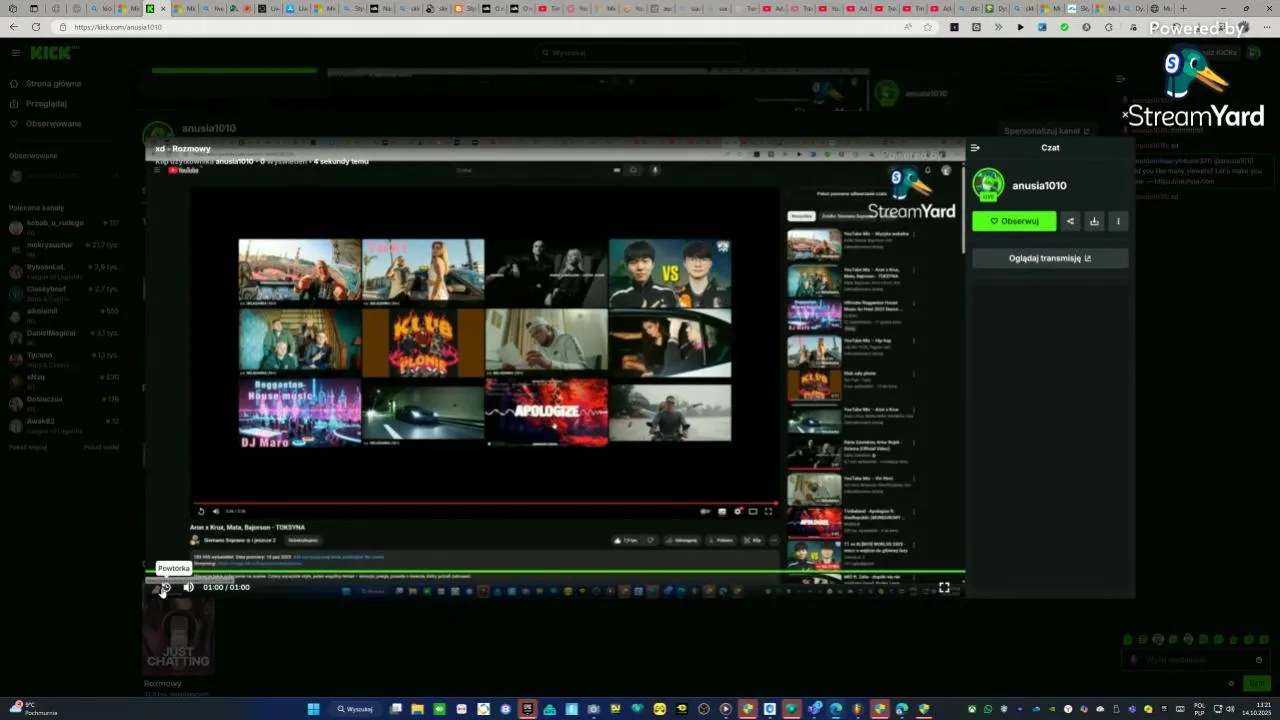Open the Spersonalizuj kanał link
Viewport: 1280px width, 720px height.
[1046, 131]
